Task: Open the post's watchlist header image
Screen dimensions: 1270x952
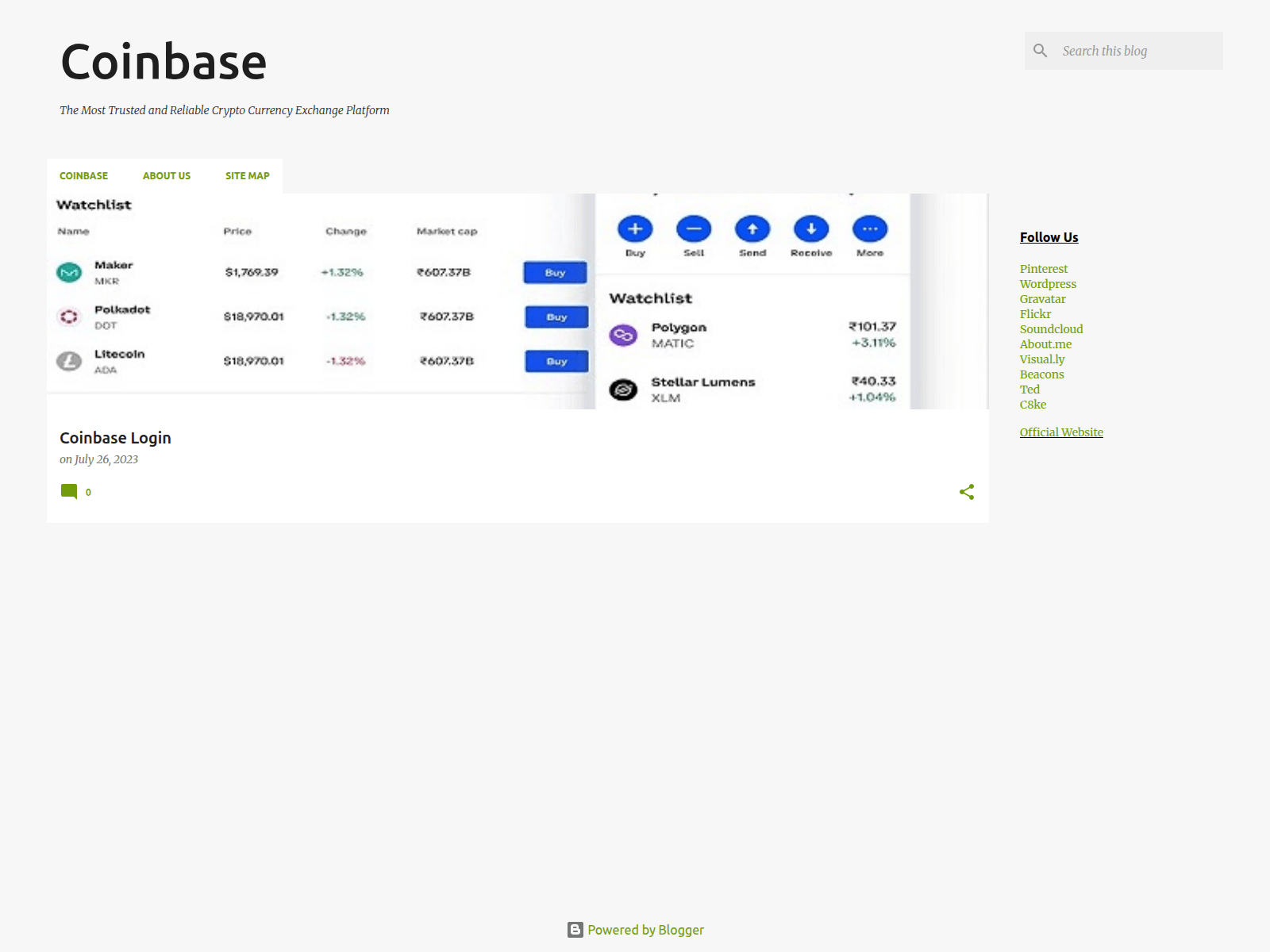Action: point(518,301)
